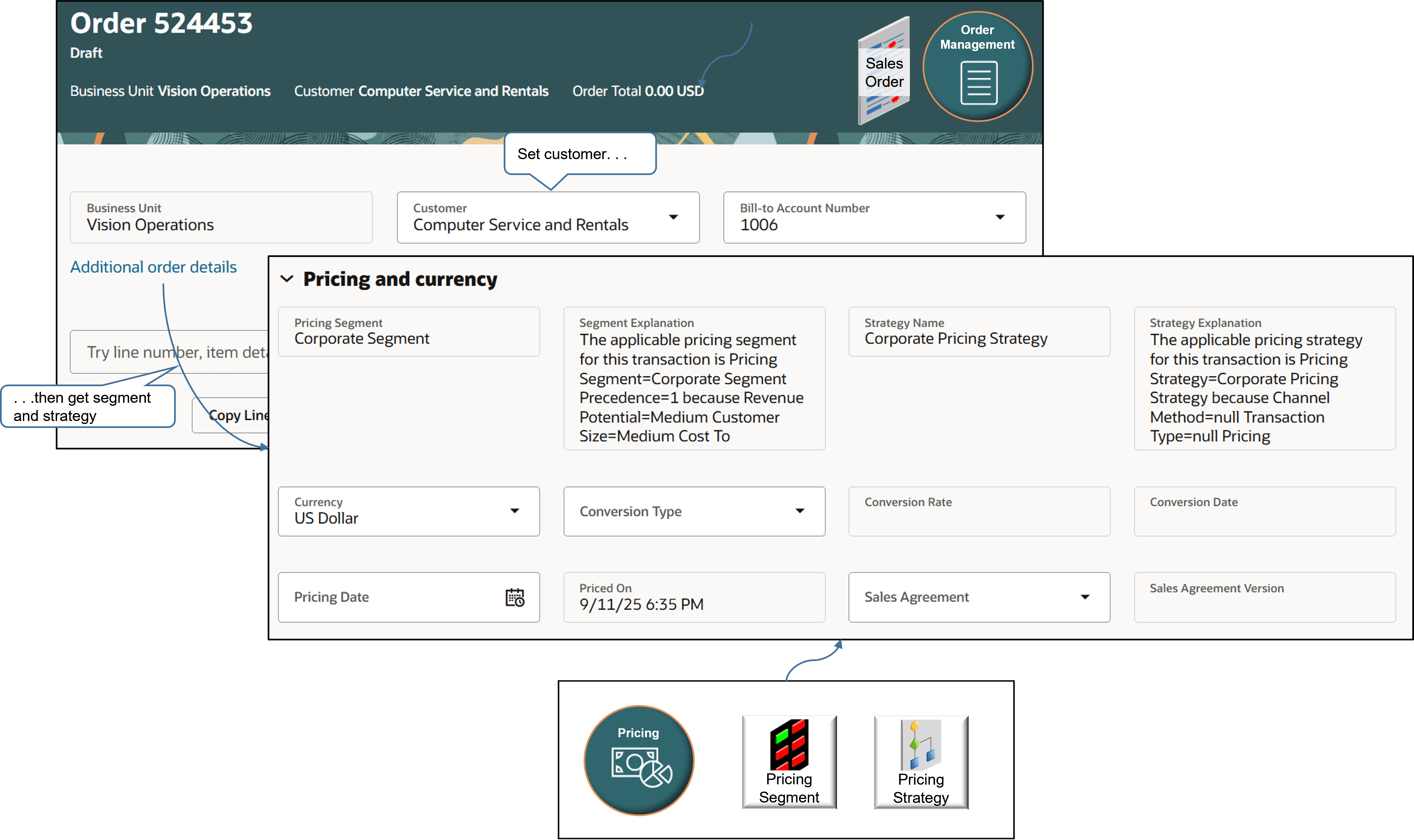Open the Pricing Date calendar picker icon
This screenshot has width=1414, height=840.
click(x=516, y=597)
